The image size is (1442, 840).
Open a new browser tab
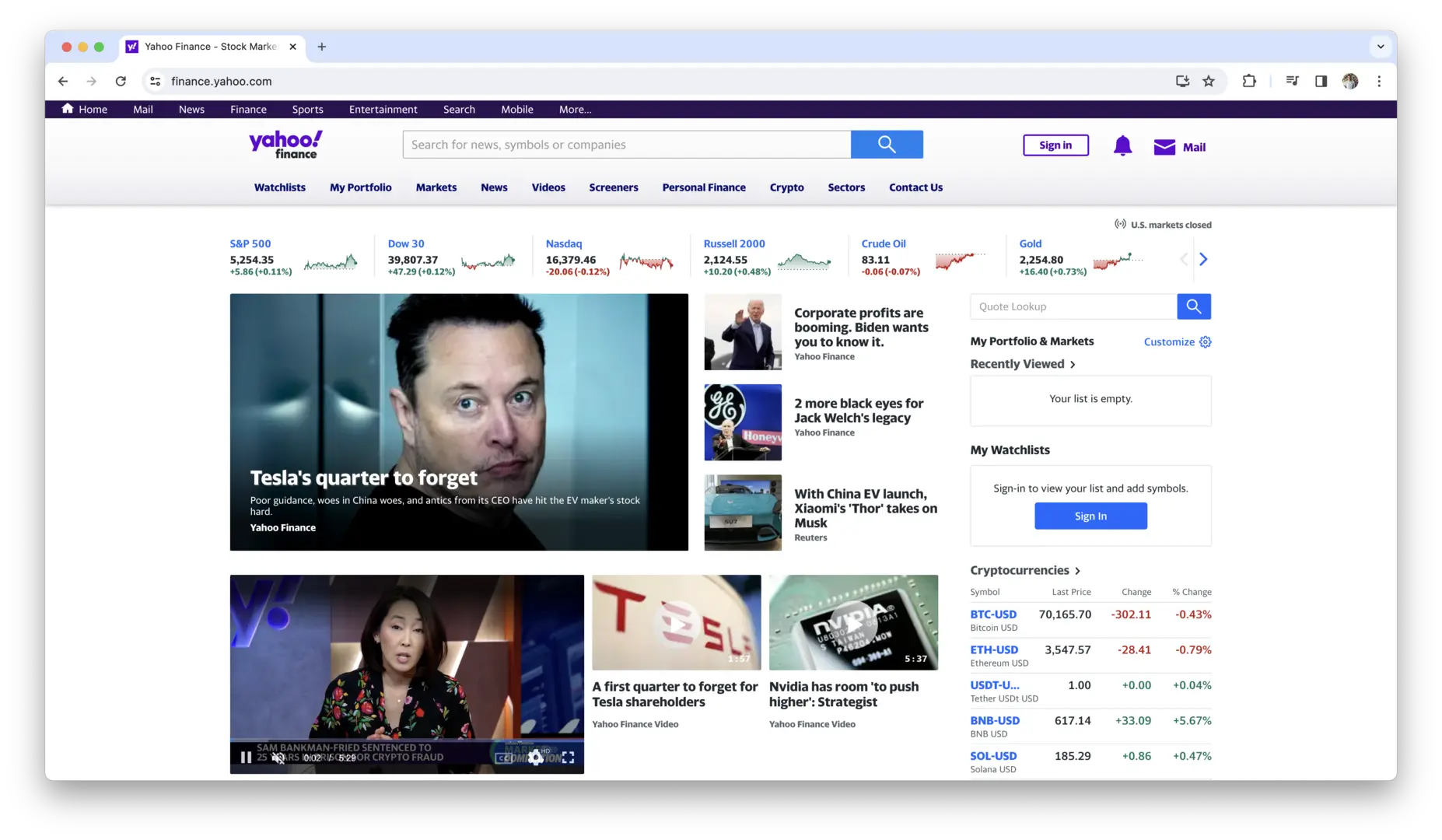tap(321, 47)
